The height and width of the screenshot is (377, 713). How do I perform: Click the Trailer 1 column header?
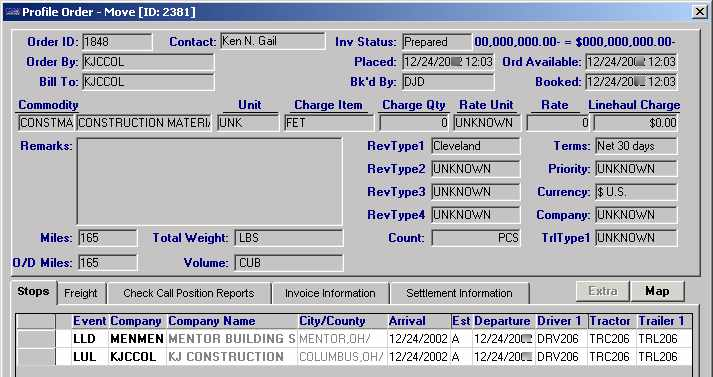coord(664,321)
